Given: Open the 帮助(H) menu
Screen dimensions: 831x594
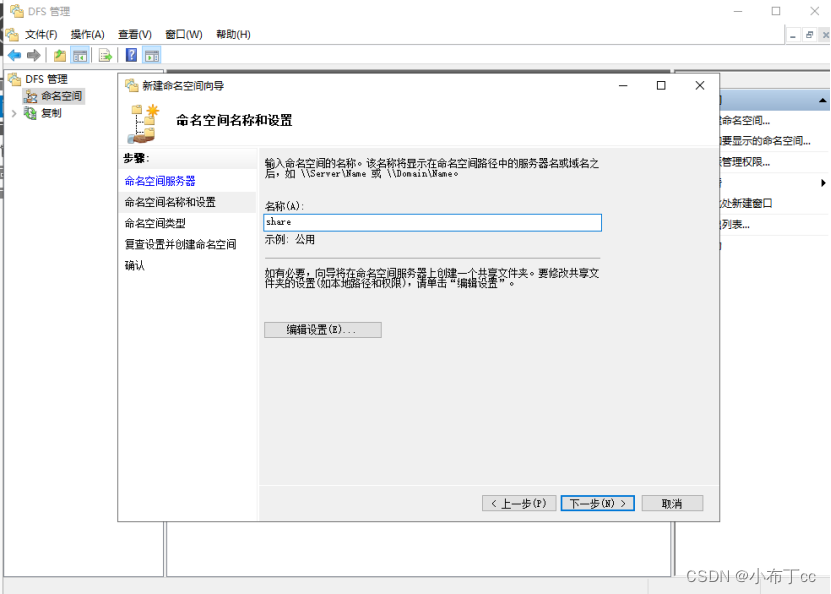Looking at the screenshot, I should tap(232, 33).
